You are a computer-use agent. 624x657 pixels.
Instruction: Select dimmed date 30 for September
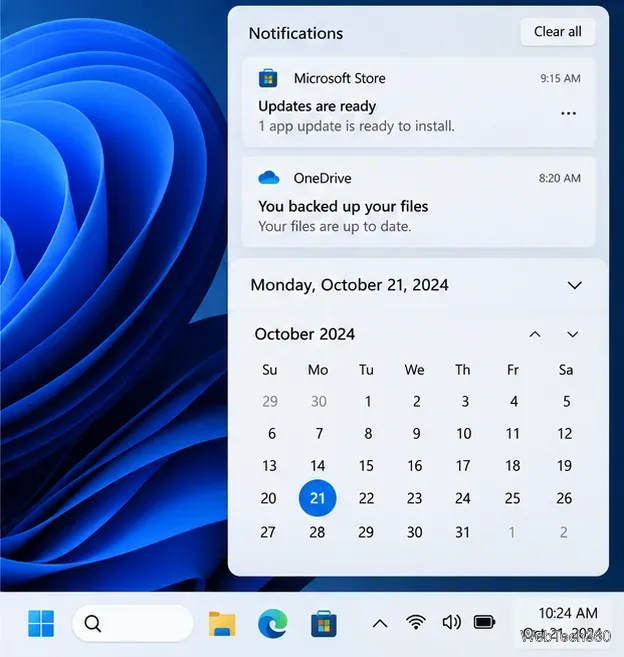coord(319,401)
